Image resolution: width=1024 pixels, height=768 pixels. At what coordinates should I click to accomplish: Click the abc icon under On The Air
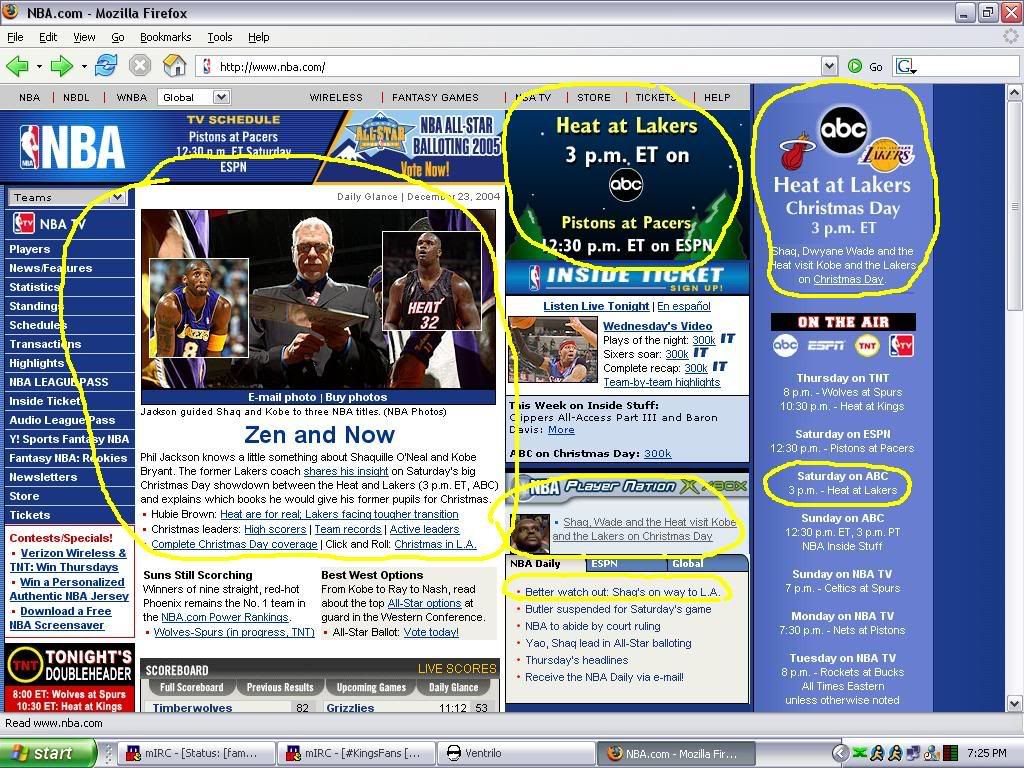click(x=785, y=345)
